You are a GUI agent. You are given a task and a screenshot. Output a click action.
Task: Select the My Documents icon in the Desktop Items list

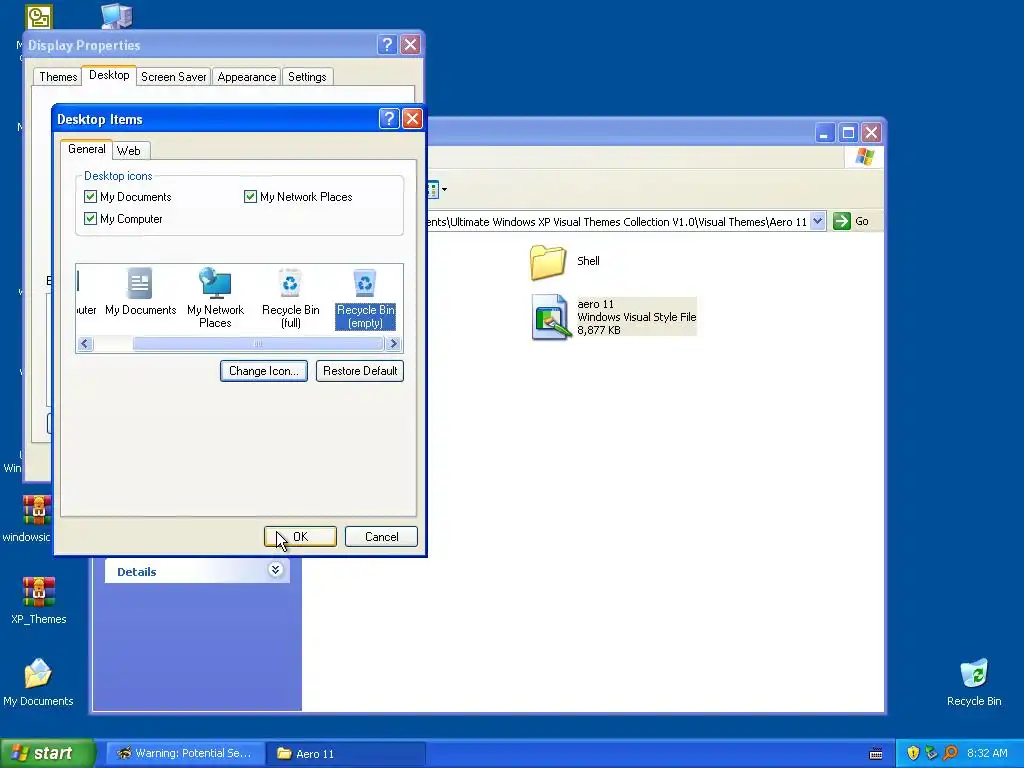click(140, 292)
